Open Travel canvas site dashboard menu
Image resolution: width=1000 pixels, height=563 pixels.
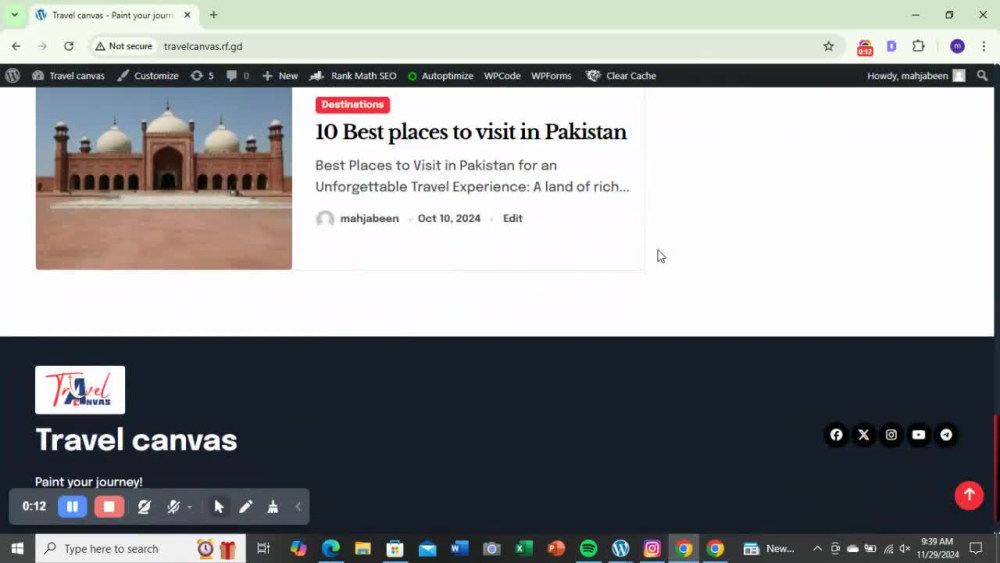68,75
